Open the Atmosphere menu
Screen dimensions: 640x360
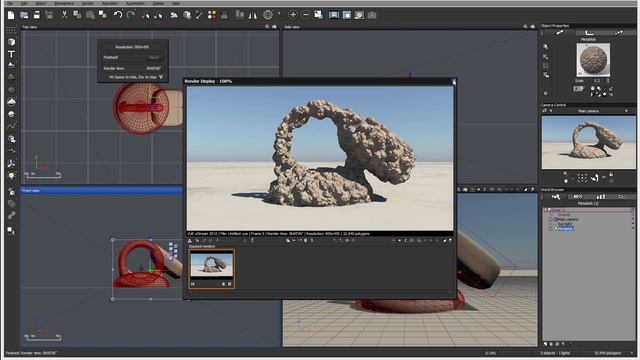pos(64,3)
